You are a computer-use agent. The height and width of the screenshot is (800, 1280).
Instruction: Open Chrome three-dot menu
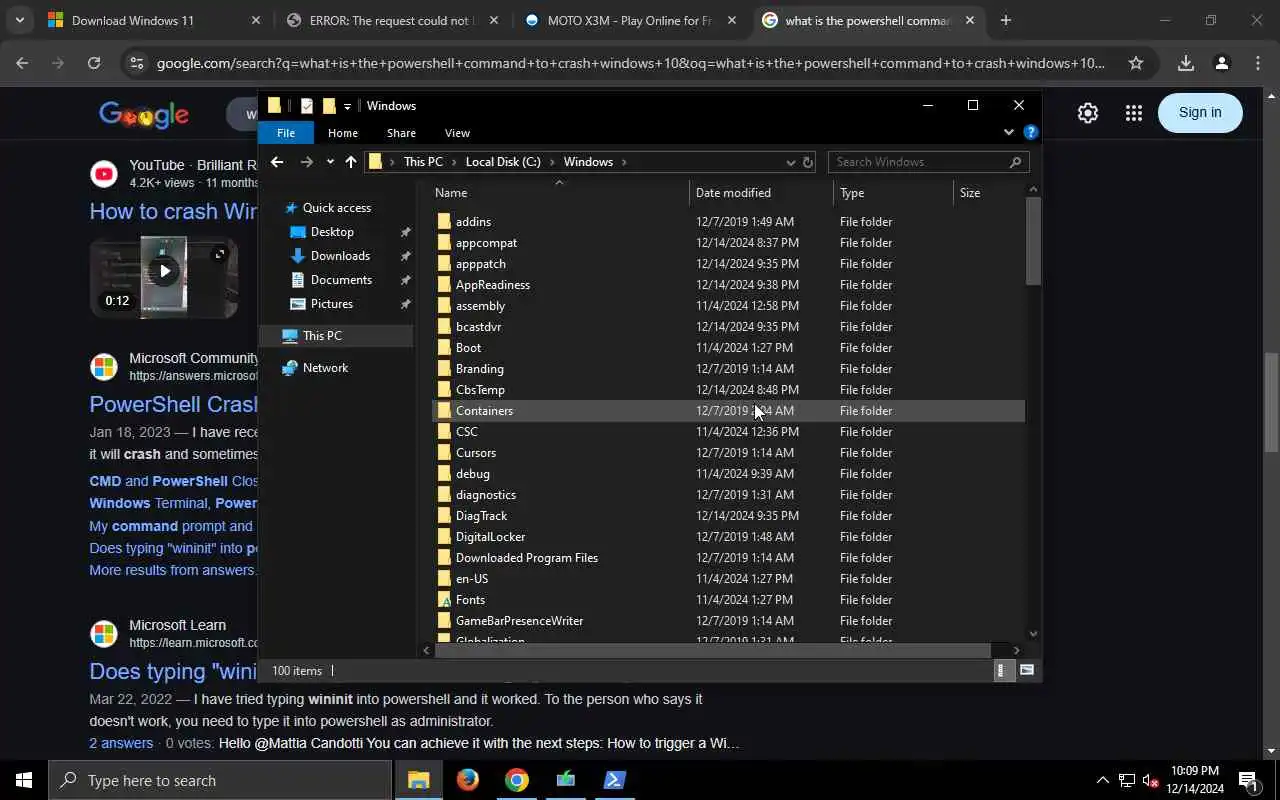[x=1258, y=63]
